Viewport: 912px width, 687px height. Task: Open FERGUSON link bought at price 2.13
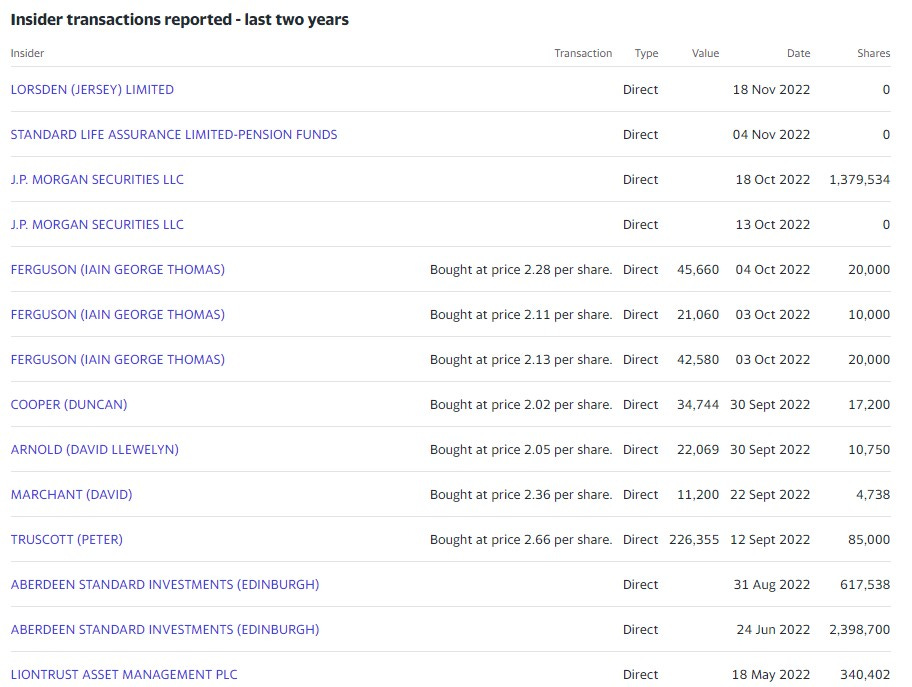coord(117,359)
